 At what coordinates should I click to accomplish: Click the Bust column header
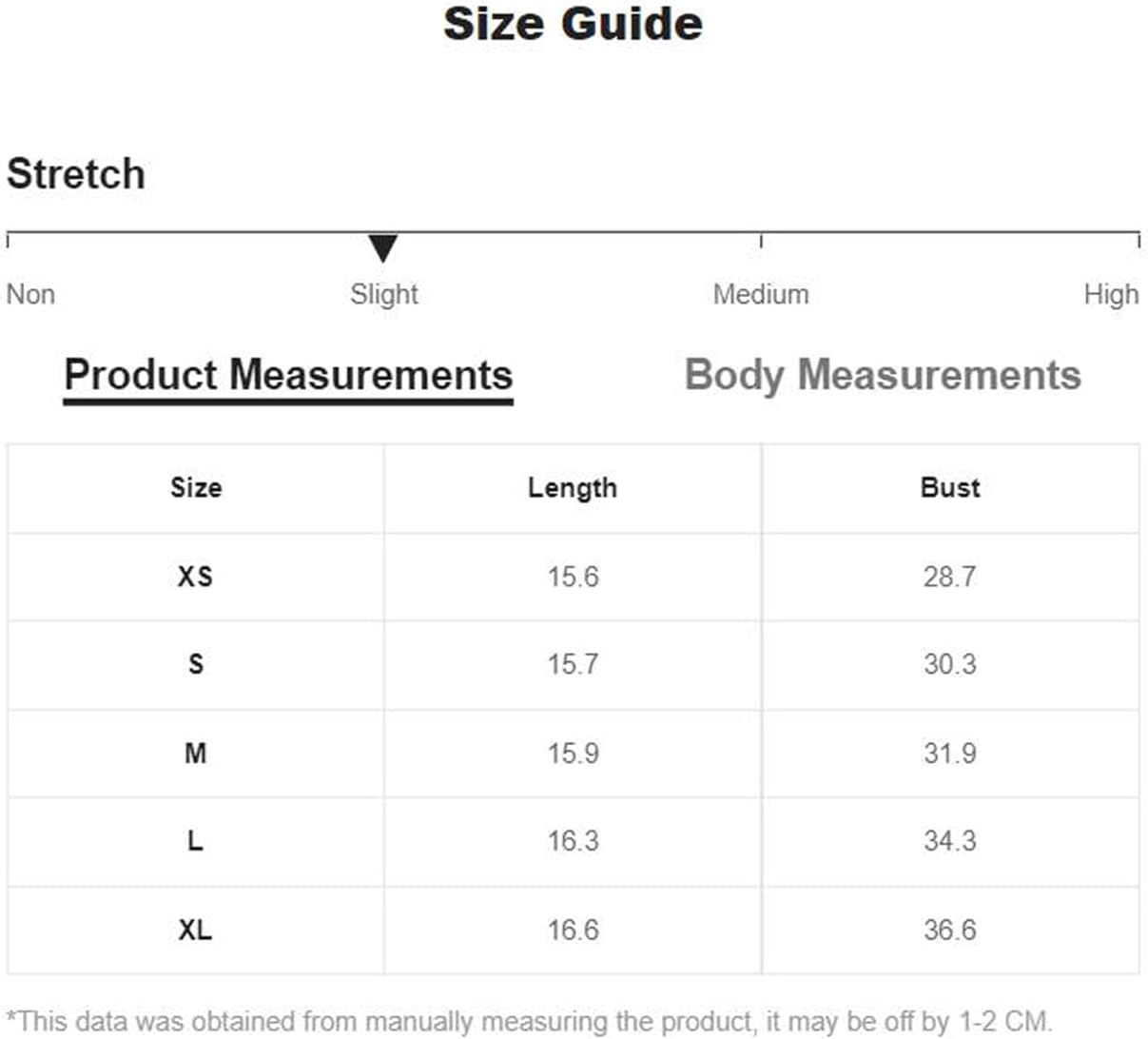950,487
